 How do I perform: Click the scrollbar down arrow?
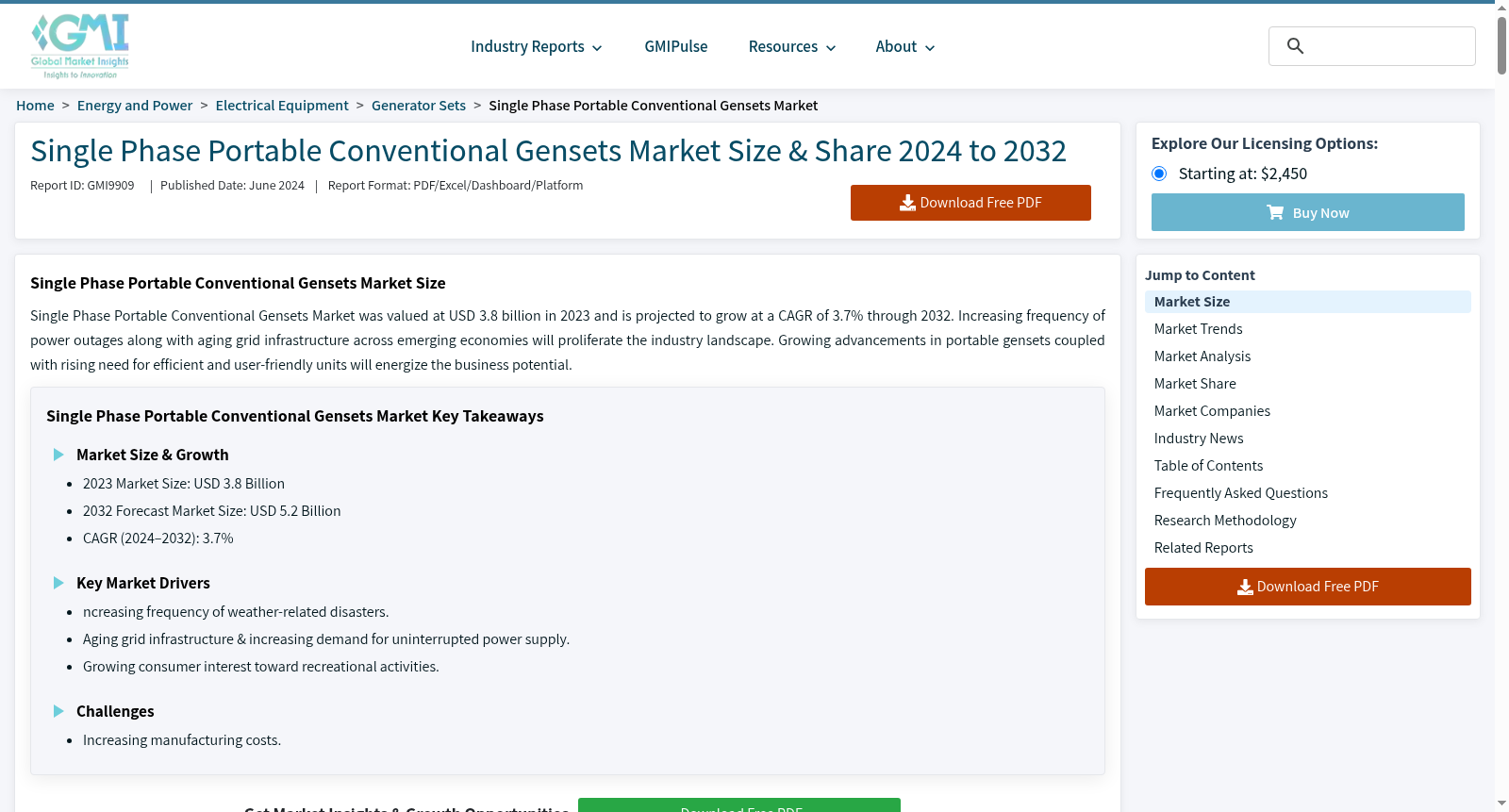point(1501,804)
